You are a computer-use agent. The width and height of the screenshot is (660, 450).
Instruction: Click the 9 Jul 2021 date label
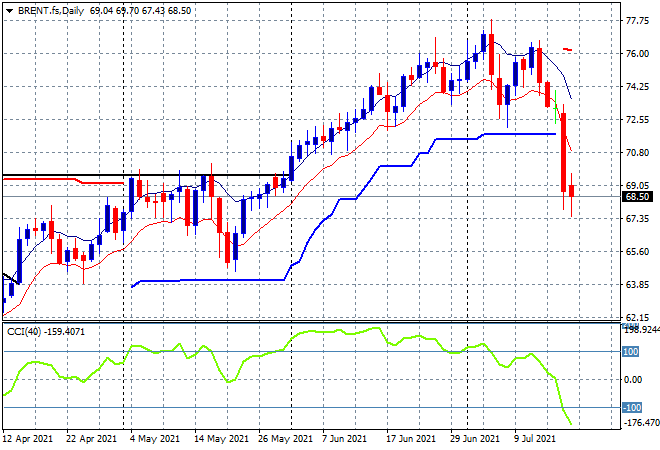(536, 439)
